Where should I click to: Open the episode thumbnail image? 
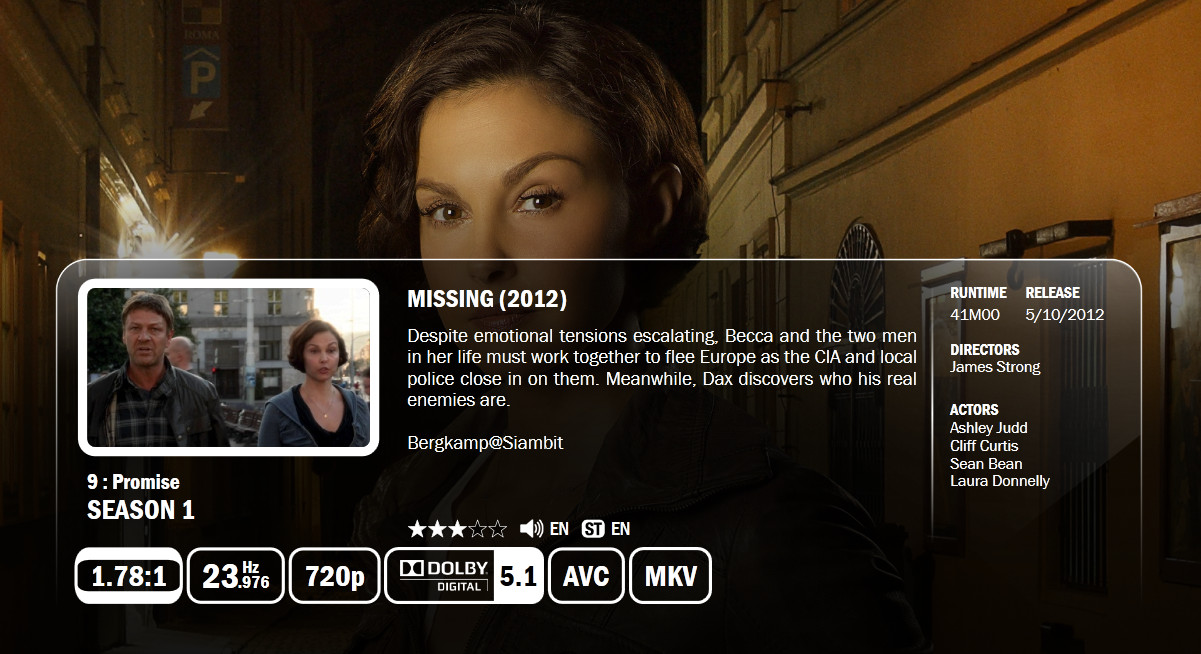(229, 367)
